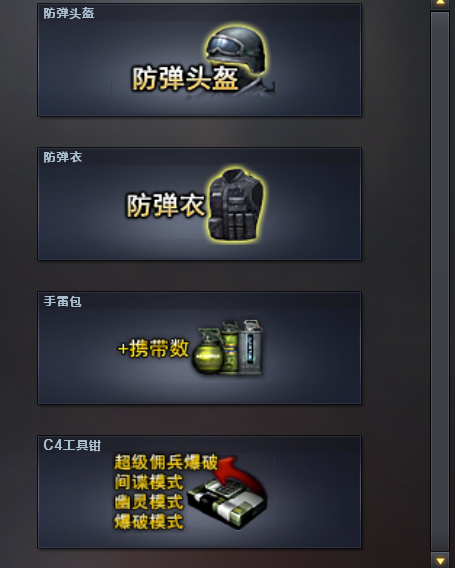
Task: Click the scroll up arrow
Action: [440, 3]
